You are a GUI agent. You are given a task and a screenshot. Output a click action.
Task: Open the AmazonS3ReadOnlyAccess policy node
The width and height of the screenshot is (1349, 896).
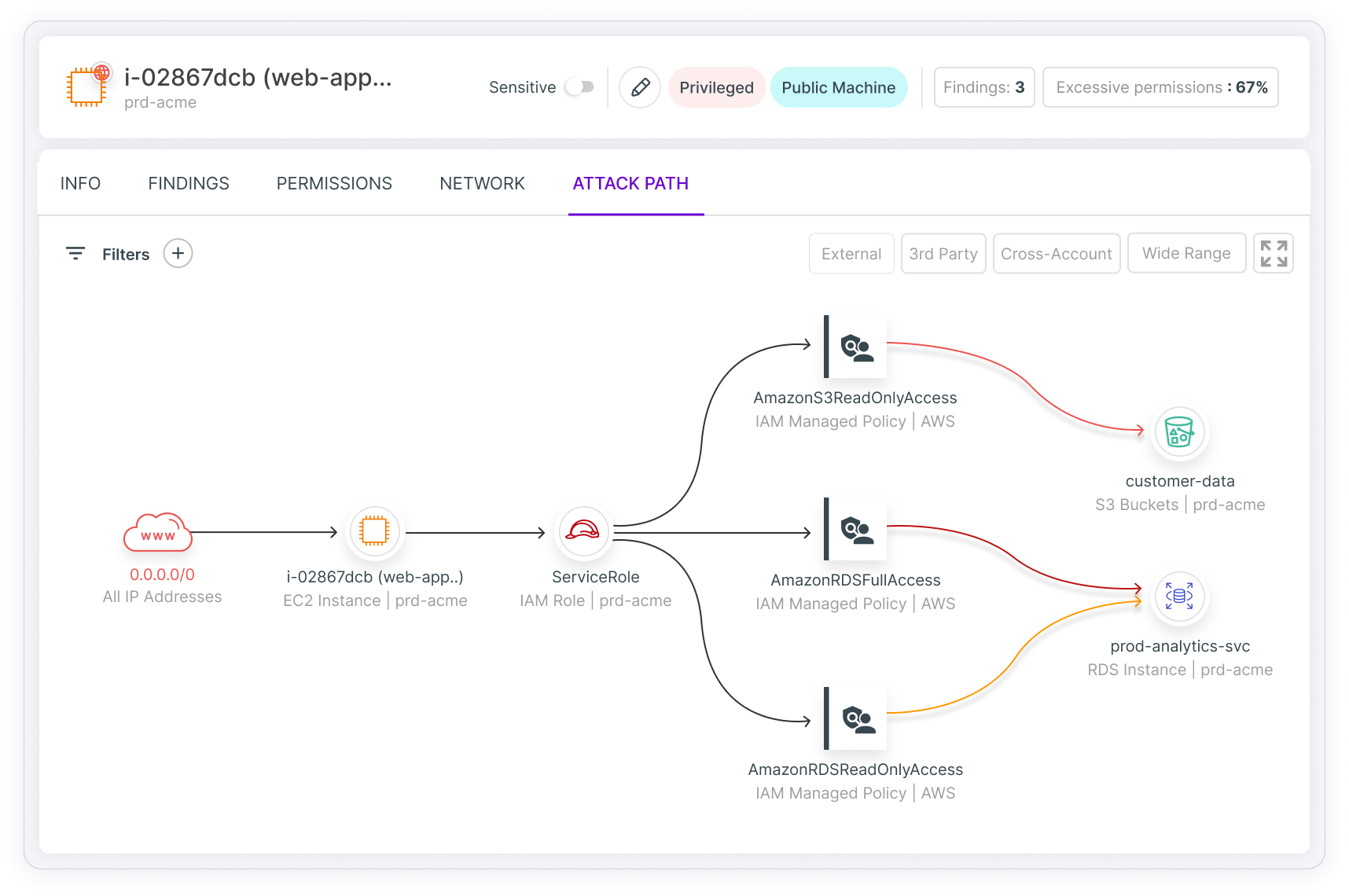point(855,346)
